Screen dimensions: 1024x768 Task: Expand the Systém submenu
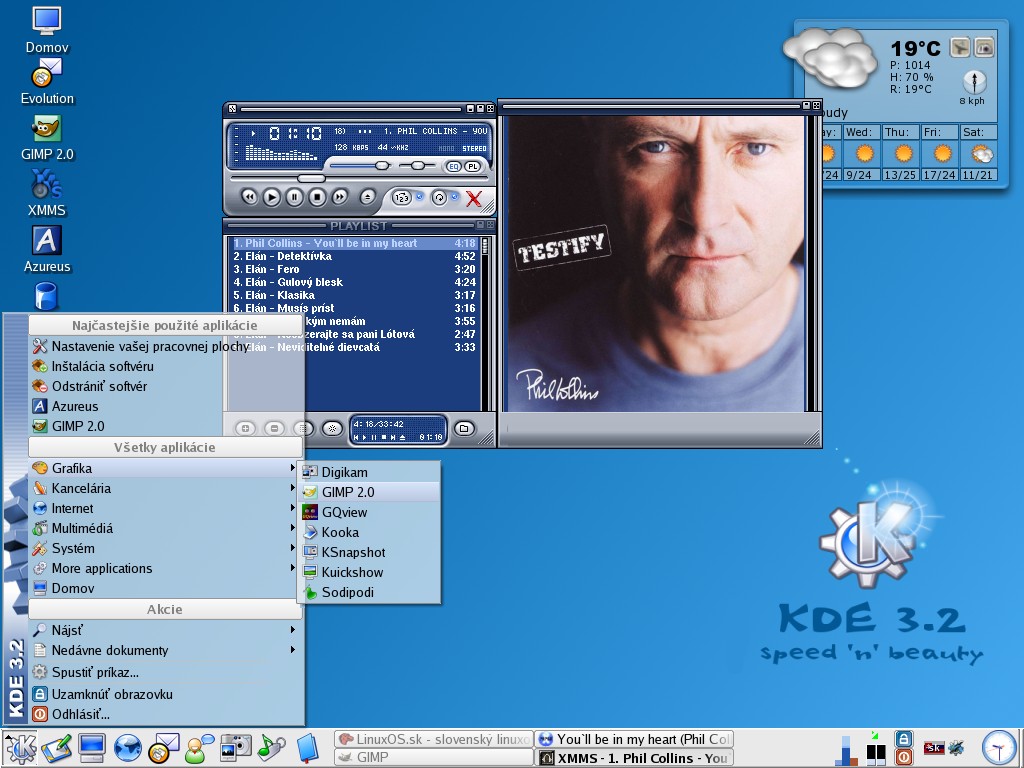[165, 548]
